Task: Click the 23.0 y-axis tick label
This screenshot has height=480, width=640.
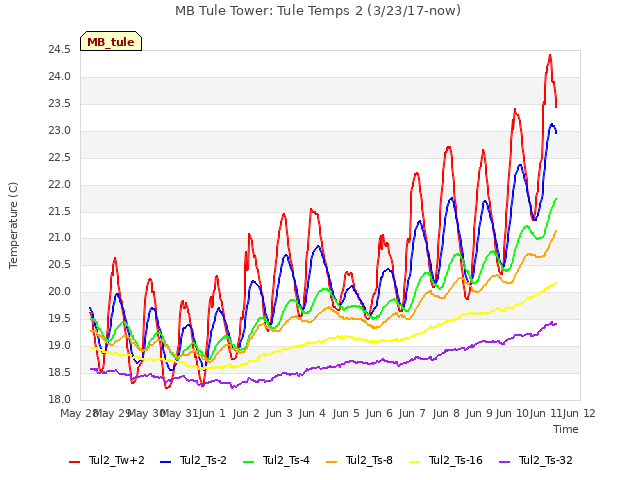Action: 60,131
